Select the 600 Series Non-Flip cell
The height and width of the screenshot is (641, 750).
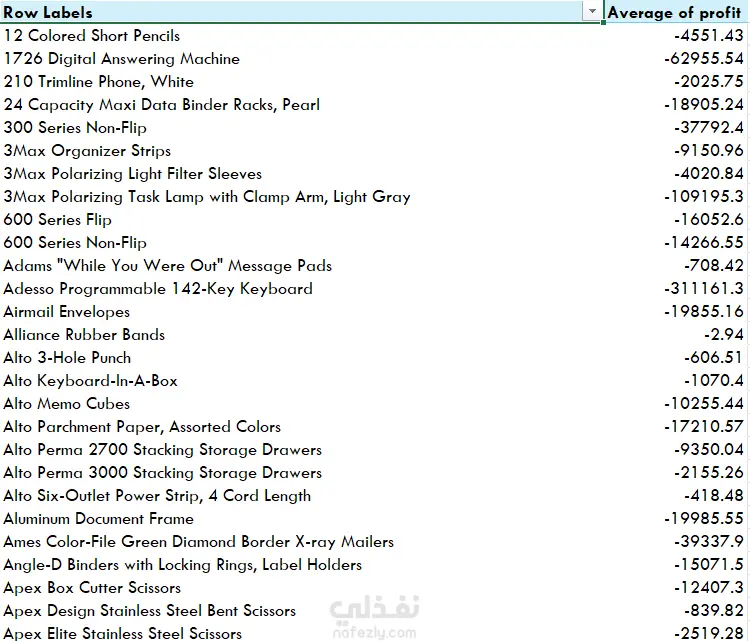75,243
